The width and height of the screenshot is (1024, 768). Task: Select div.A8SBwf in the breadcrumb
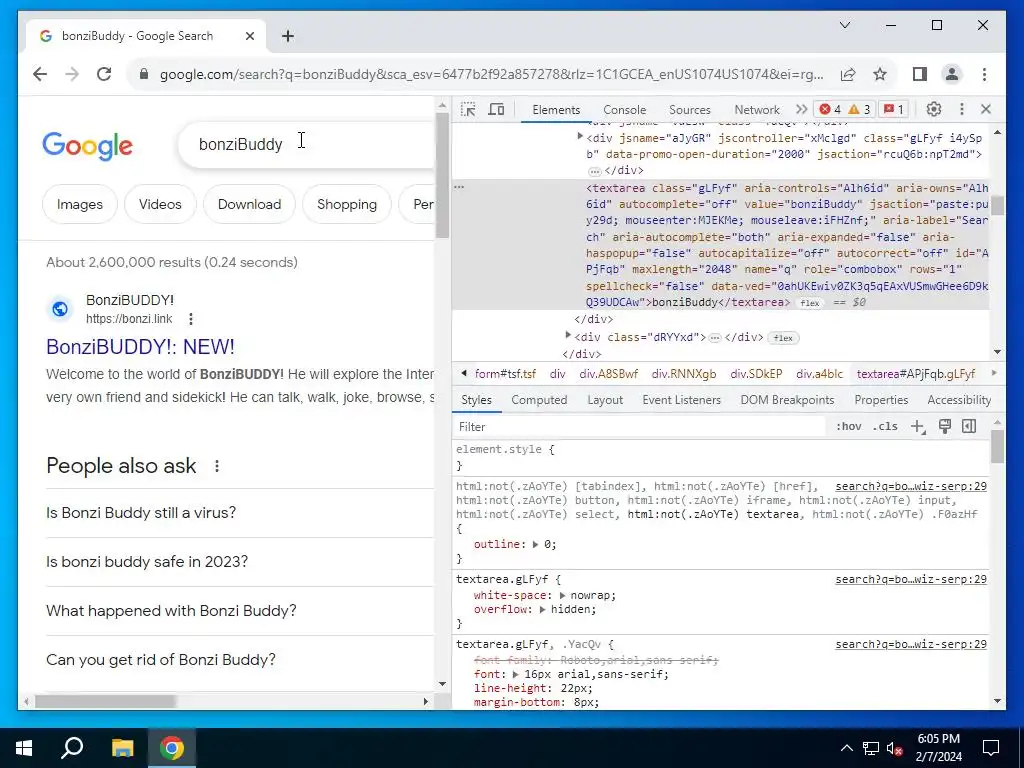point(609,374)
